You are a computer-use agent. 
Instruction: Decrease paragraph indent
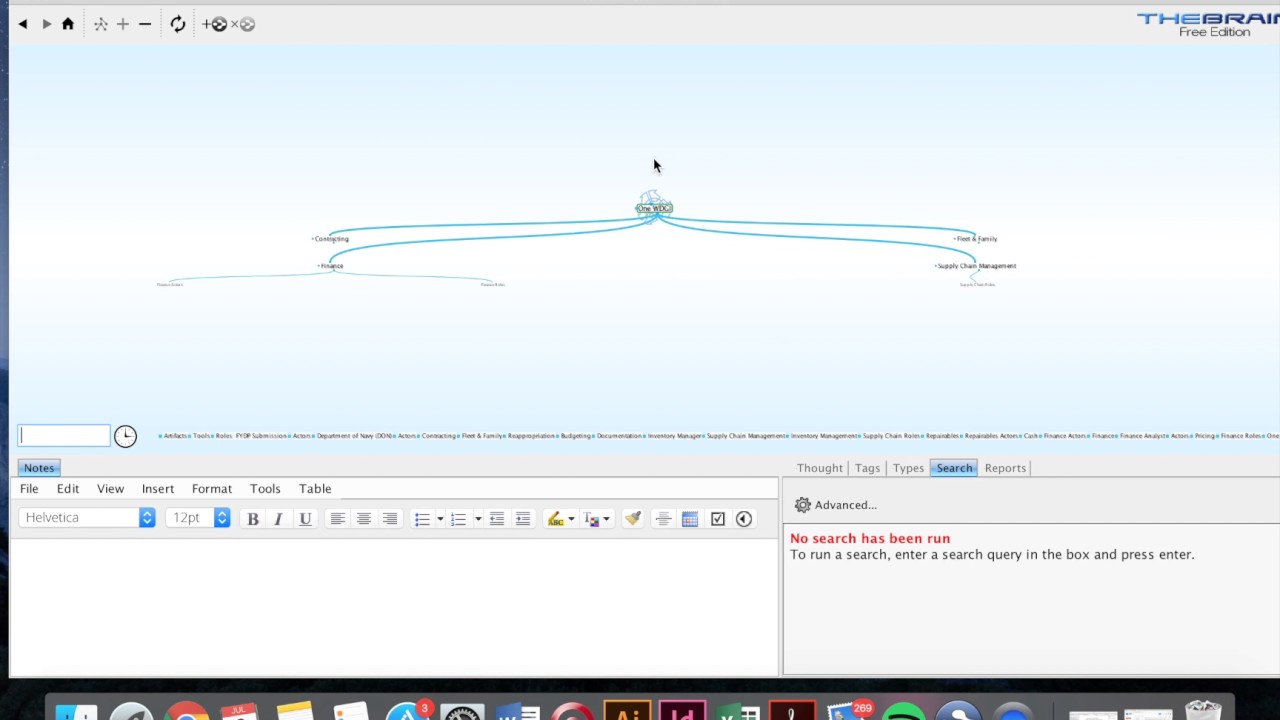tap(497, 518)
